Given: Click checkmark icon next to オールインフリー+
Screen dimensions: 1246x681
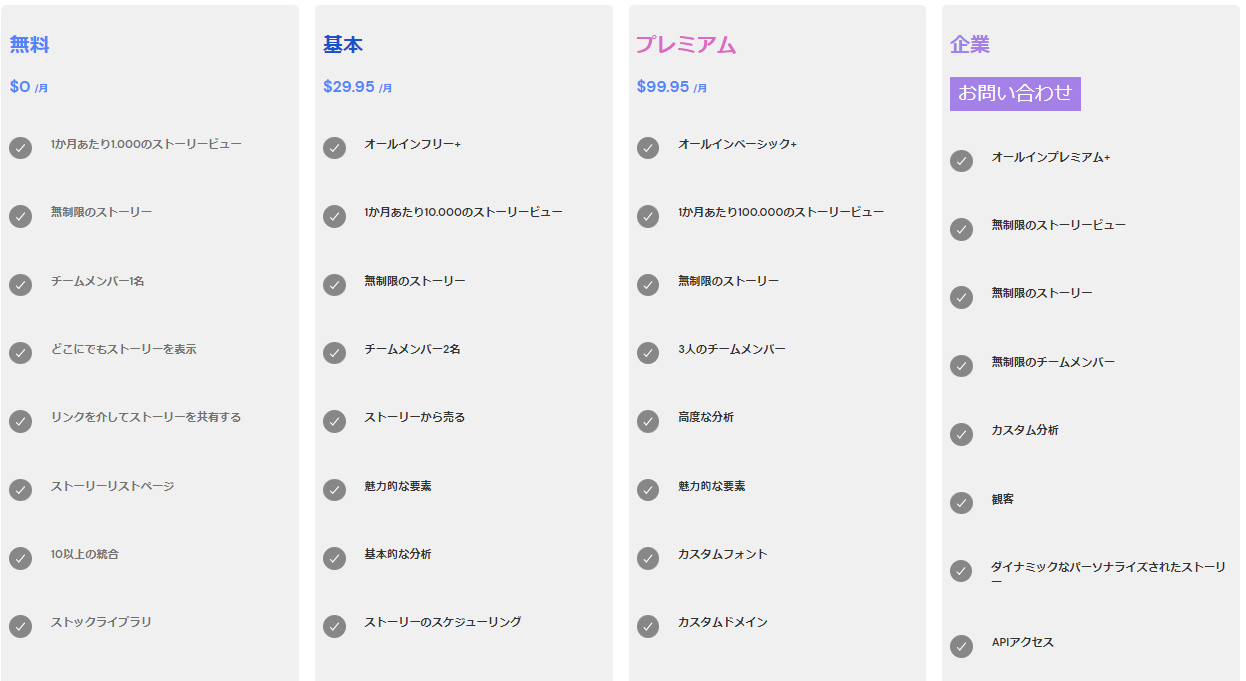Looking at the screenshot, I should pyautogui.click(x=334, y=148).
